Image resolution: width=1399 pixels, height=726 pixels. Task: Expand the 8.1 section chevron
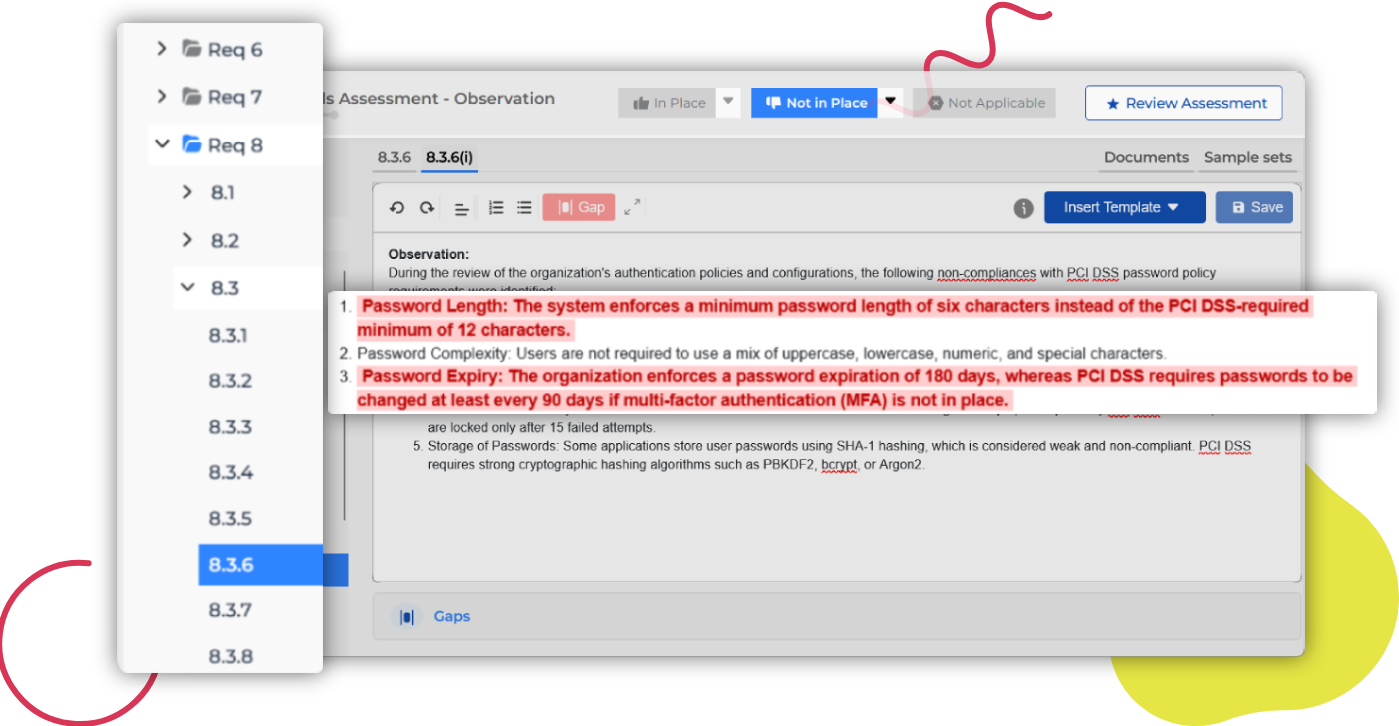[x=187, y=192]
